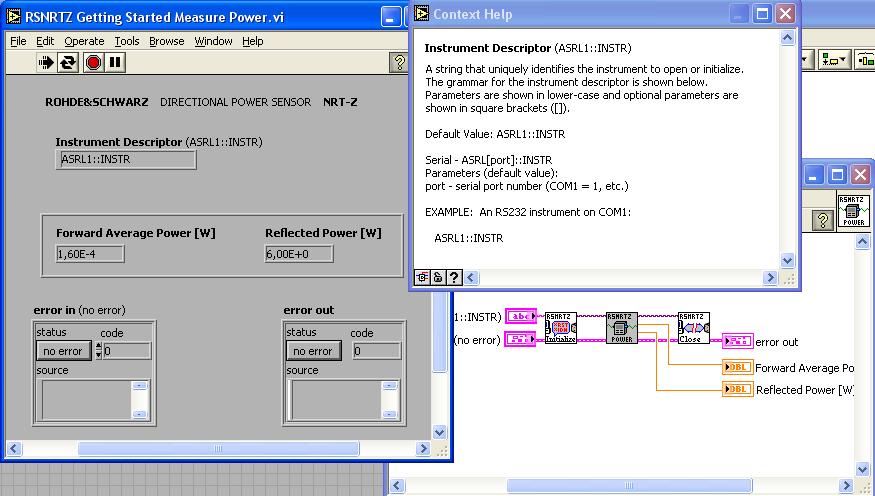Minimize the RSNRTZ front panel window
The width and height of the screenshot is (875, 496).
click(x=391, y=17)
